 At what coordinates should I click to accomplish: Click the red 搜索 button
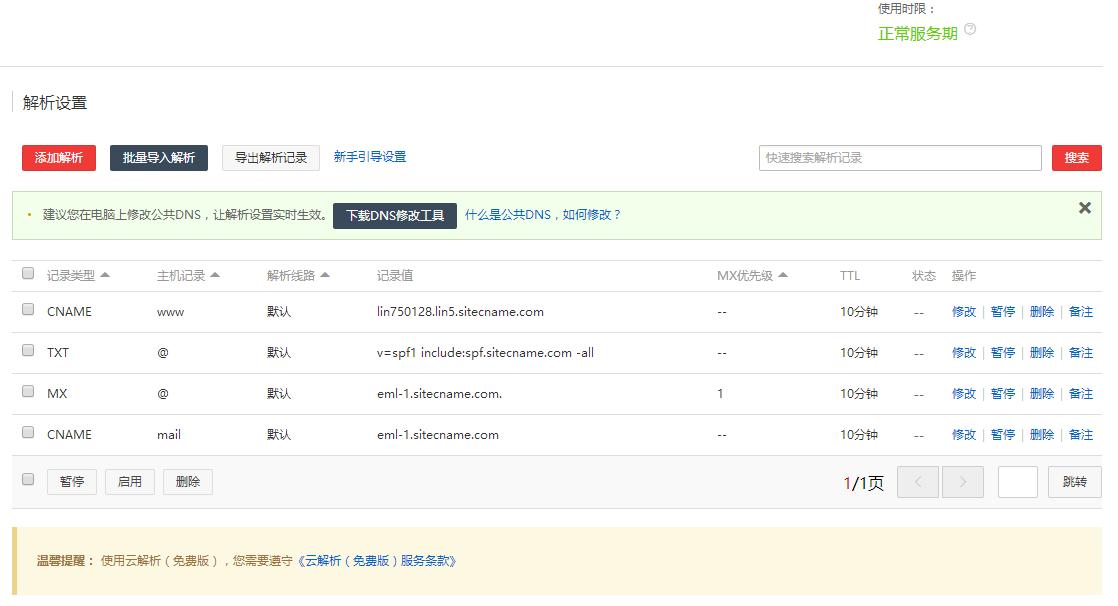[1076, 157]
